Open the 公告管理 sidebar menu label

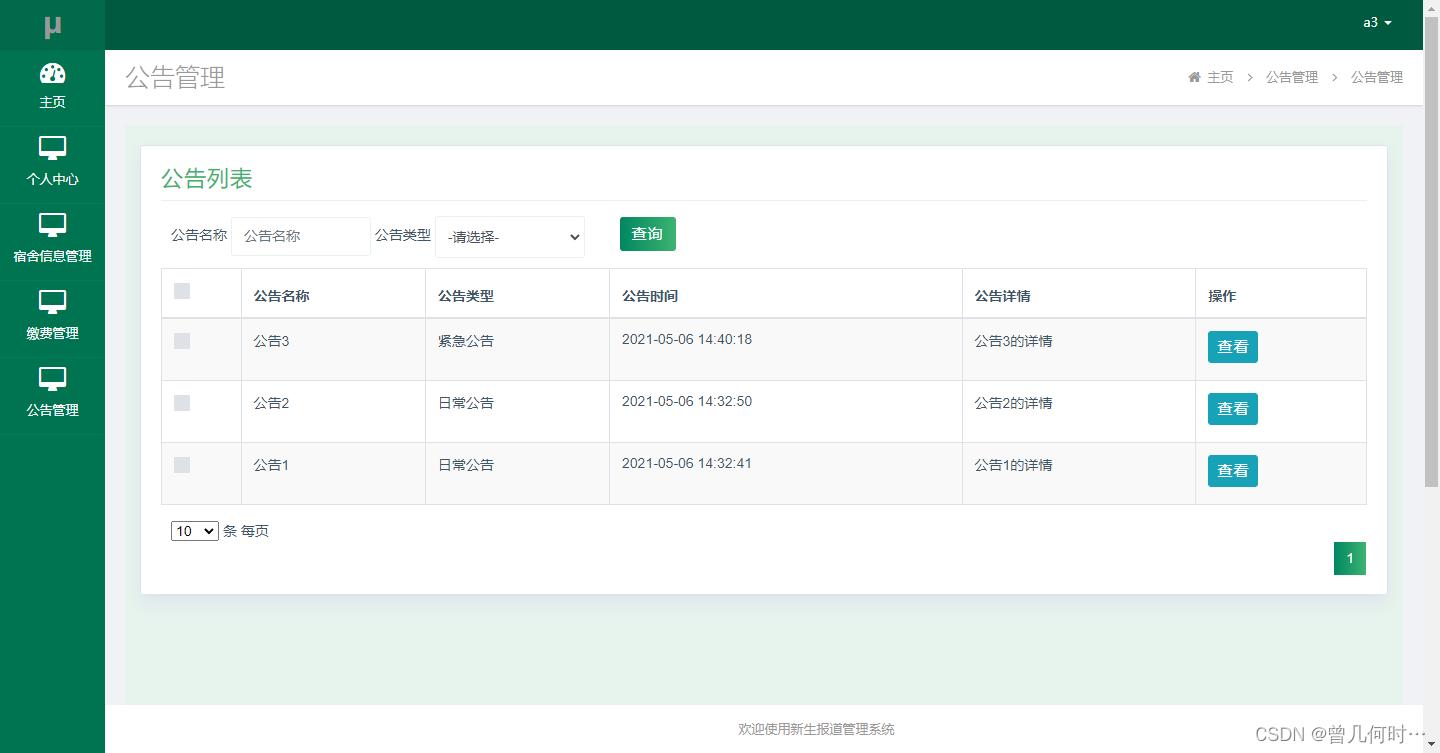click(x=52, y=410)
